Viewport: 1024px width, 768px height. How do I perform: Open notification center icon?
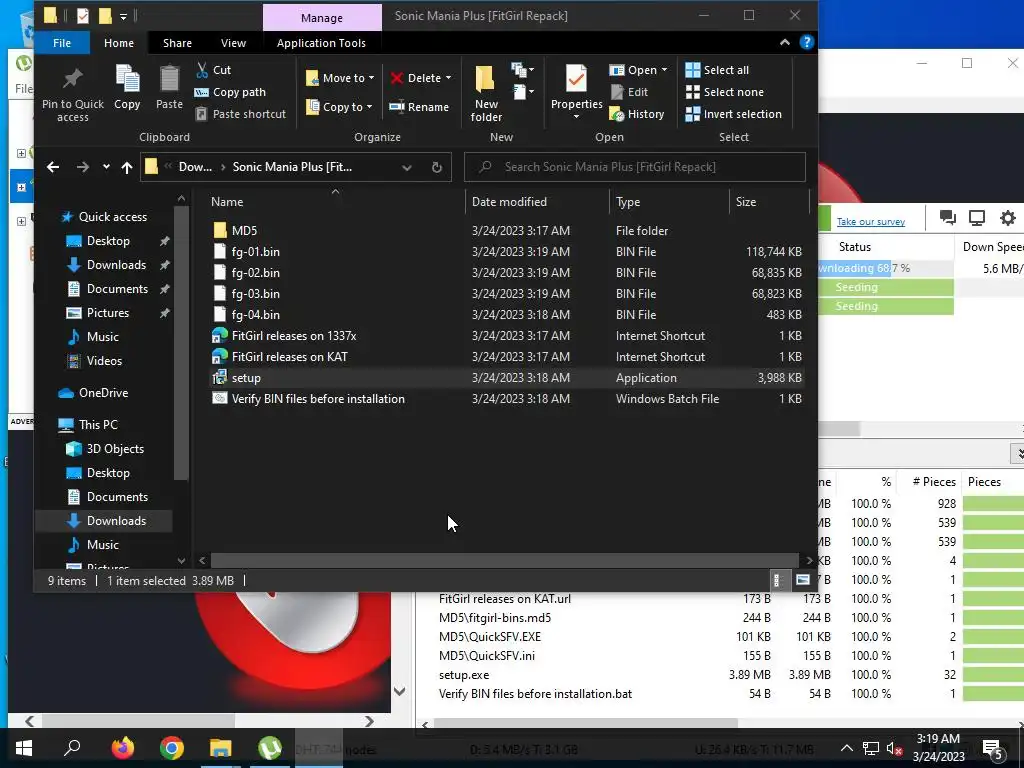(993, 748)
